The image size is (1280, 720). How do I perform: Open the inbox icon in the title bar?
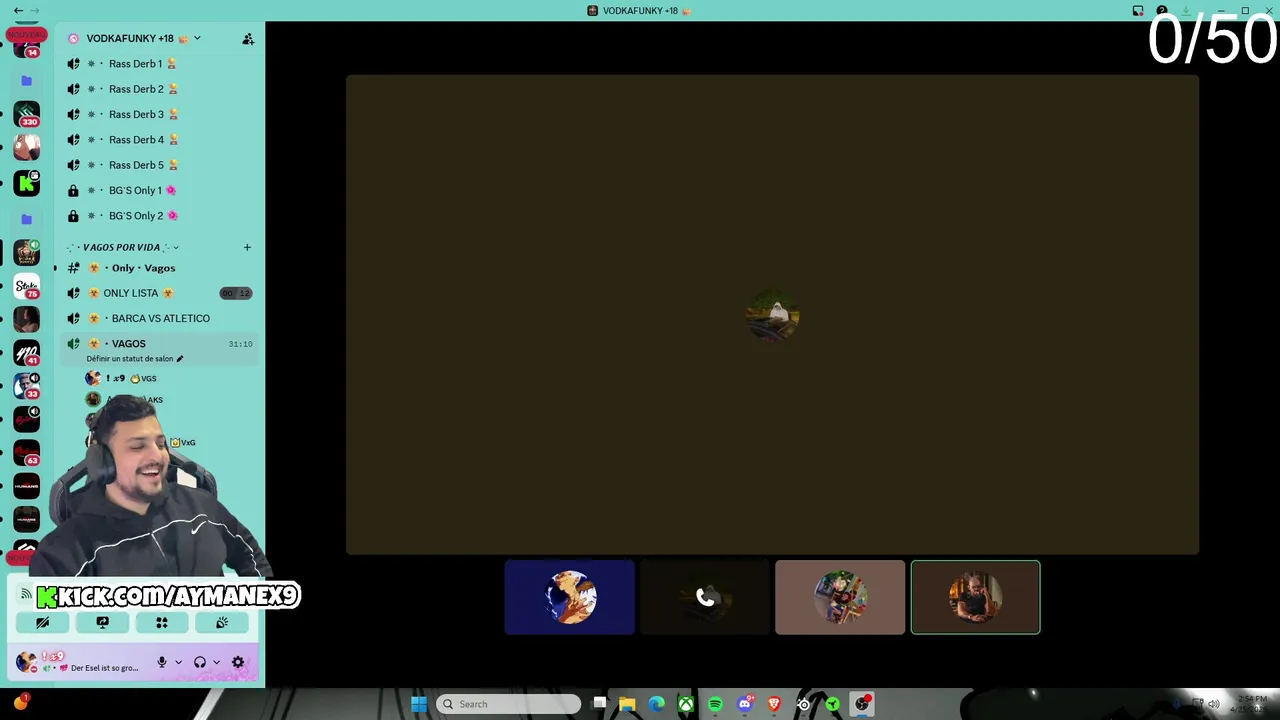1138,10
